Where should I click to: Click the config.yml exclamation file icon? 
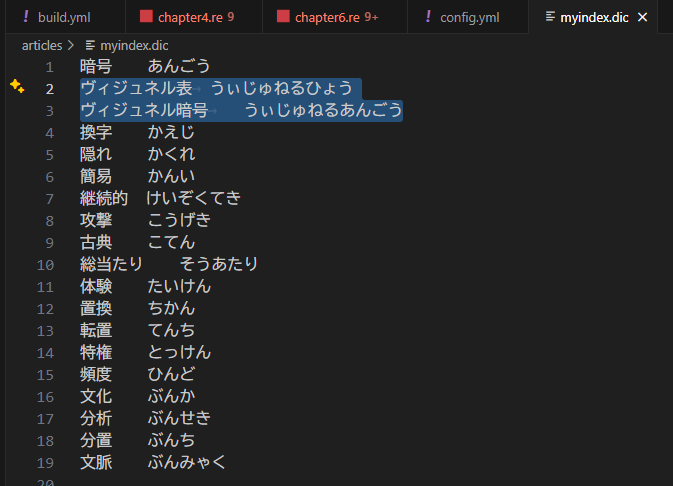tap(429, 17)
